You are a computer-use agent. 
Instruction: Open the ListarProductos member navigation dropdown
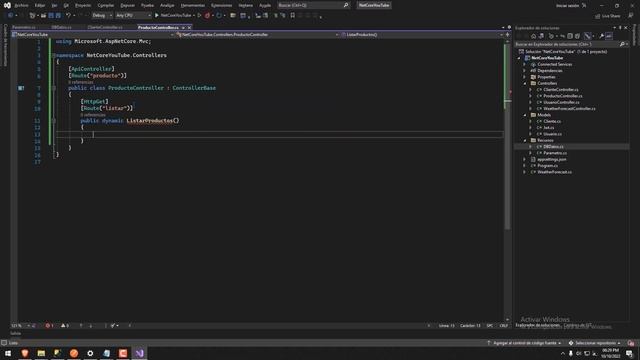click(422, 35)
